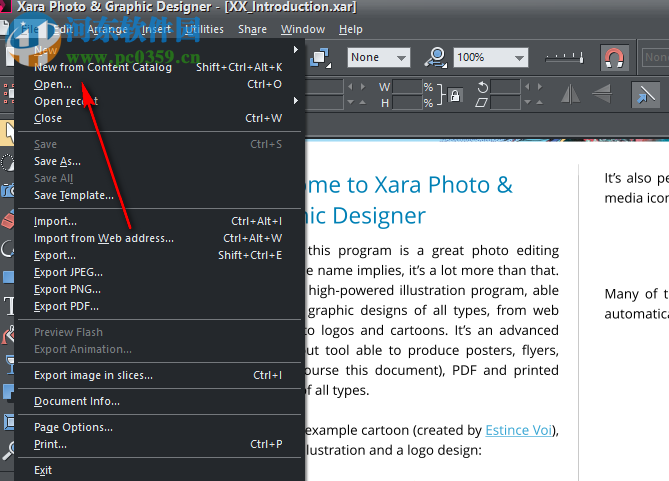The height and width of the screenshot is (481, 669).
Task: Choose Open... from the File menu
Action: (158, 84)
